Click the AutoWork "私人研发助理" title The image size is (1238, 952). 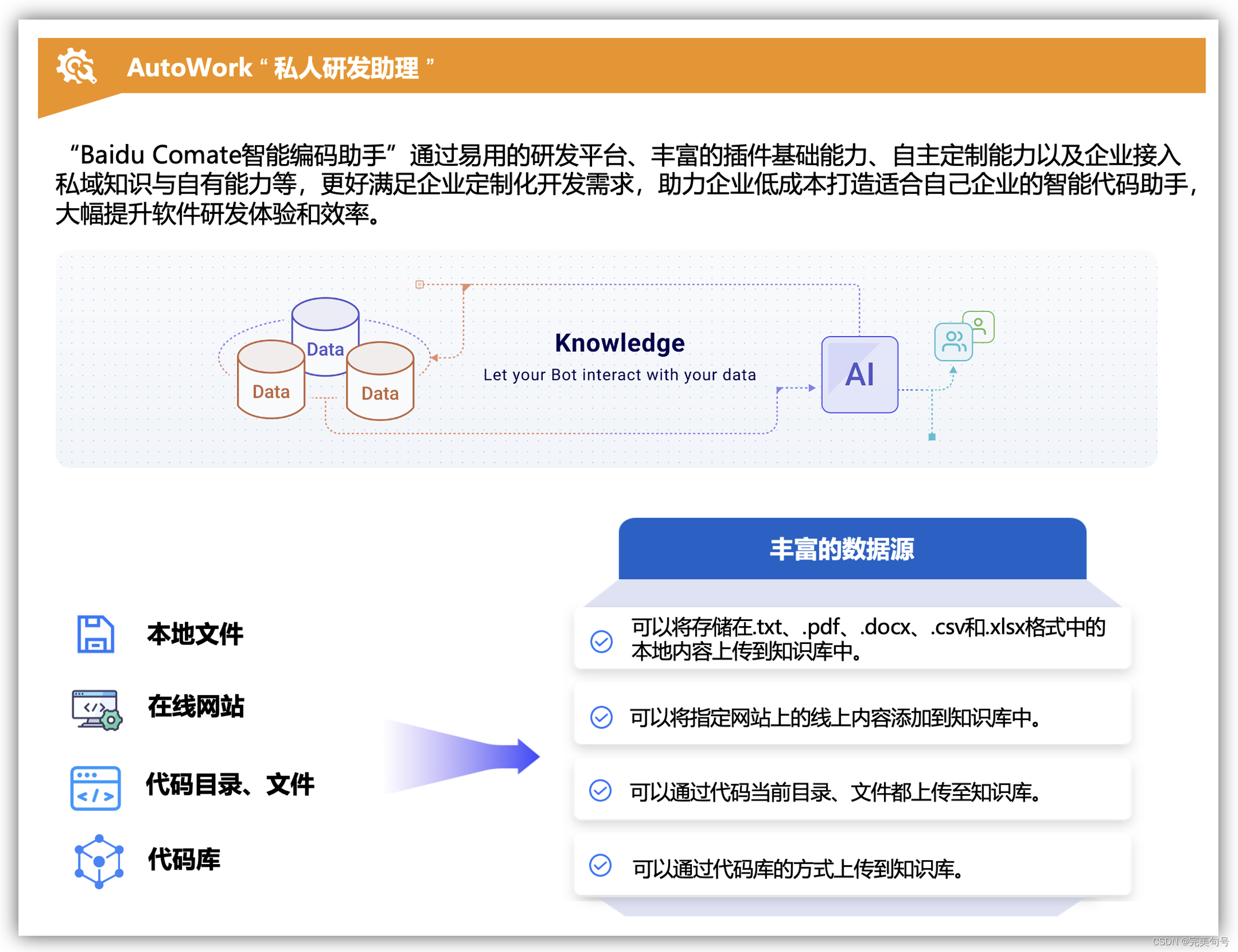coord(281,68)
